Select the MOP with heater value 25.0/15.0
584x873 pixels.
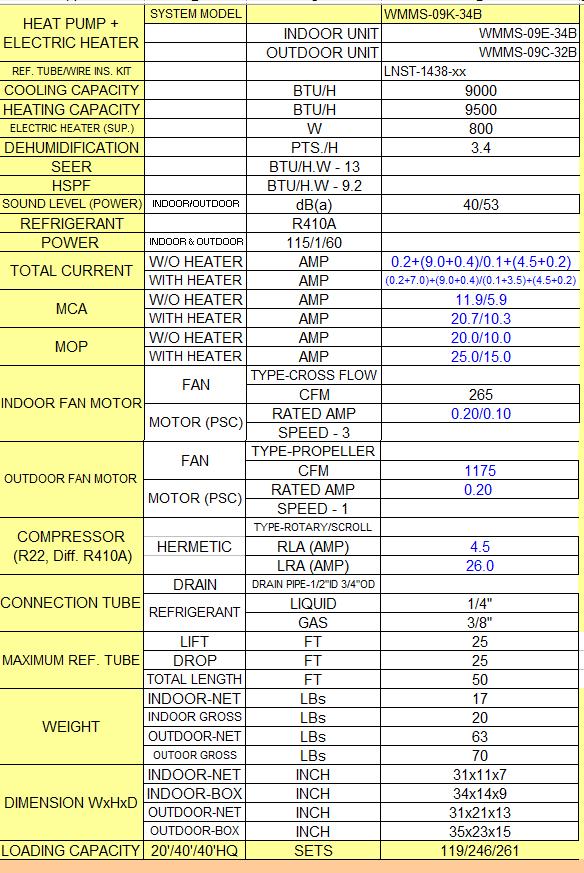pyautogui.click(x=480, y=356)
